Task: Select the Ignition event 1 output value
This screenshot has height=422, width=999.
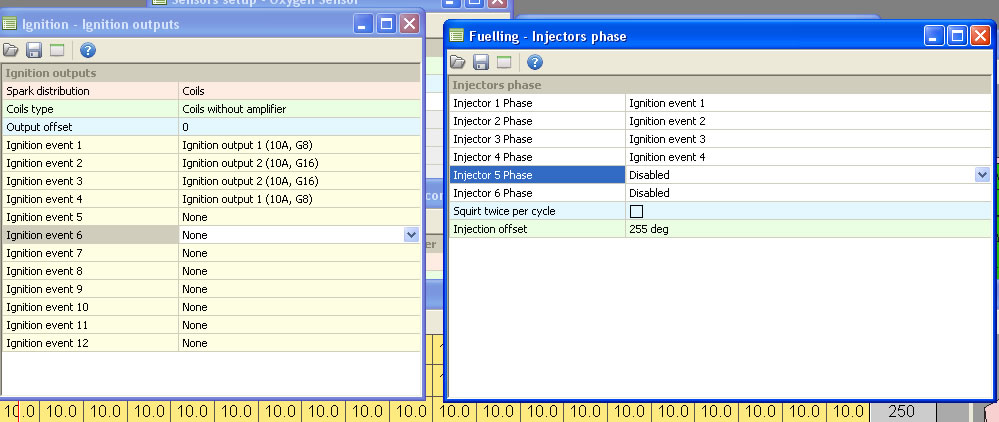Action: [x=298, y=145]
